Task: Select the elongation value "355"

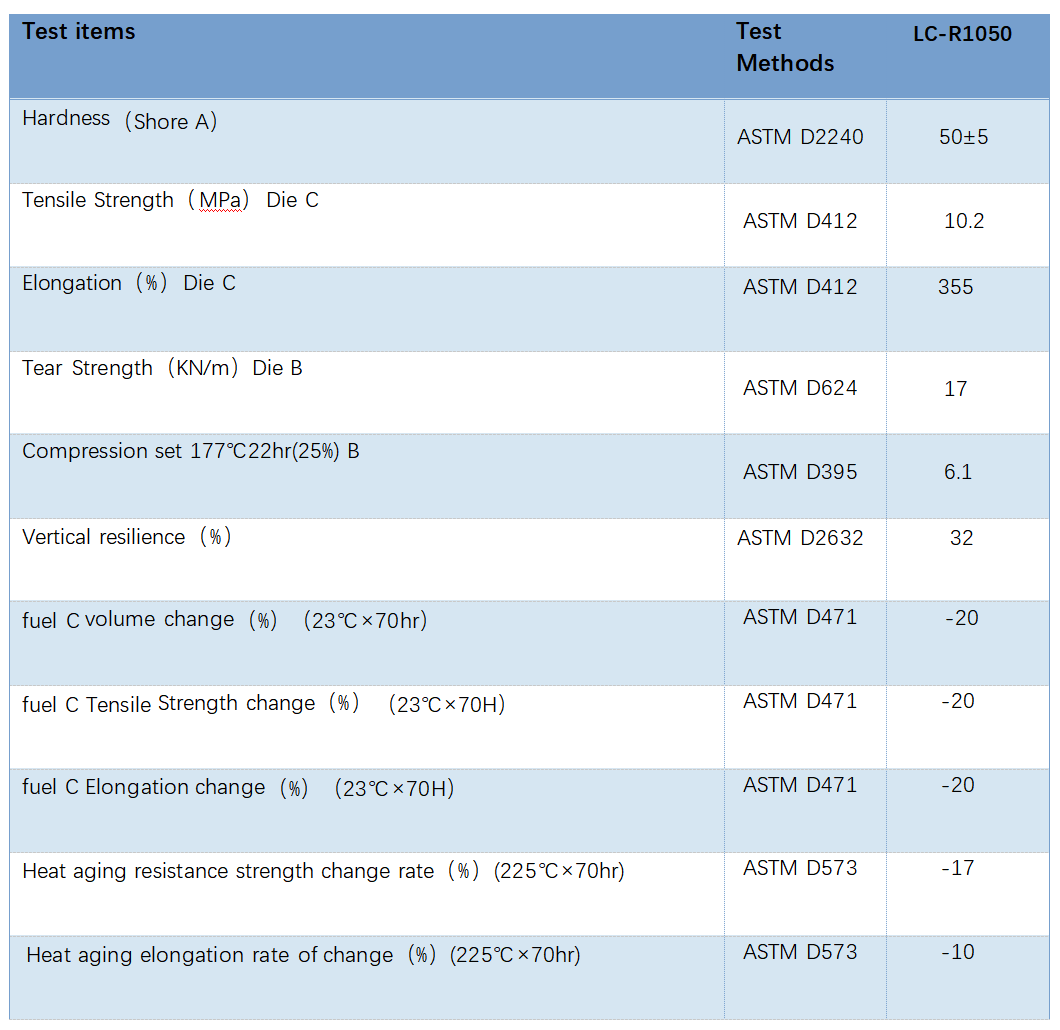Action: click(956, 288)
